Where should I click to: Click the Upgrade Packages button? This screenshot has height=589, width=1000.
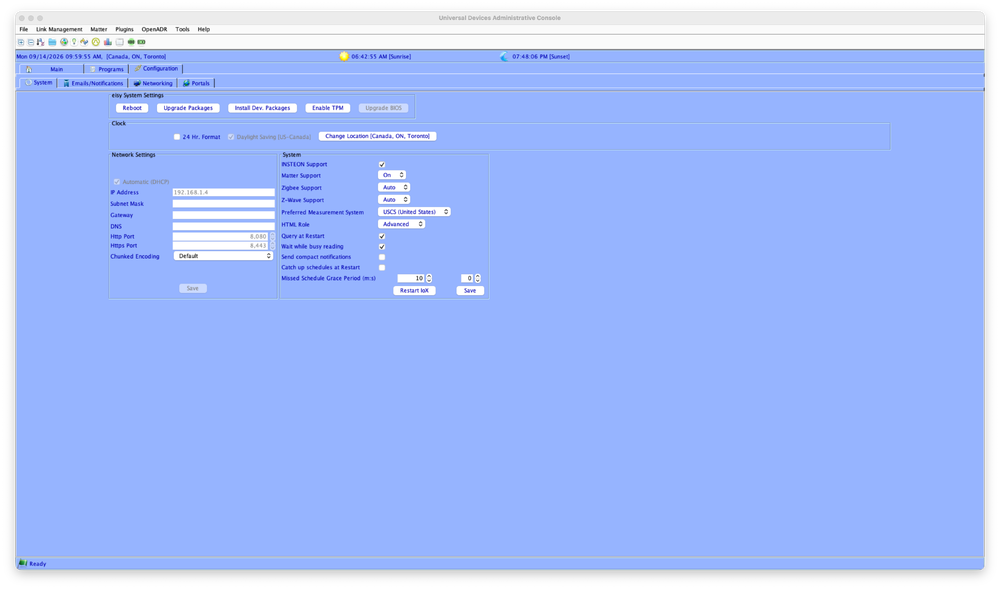[x=188, y=108]
